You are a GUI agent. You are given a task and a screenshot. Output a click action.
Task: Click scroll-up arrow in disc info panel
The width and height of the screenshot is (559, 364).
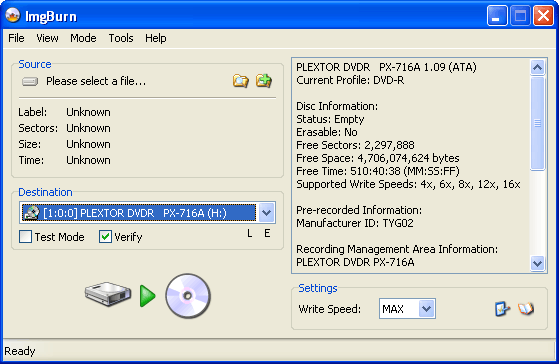click(x=537, y=67)
